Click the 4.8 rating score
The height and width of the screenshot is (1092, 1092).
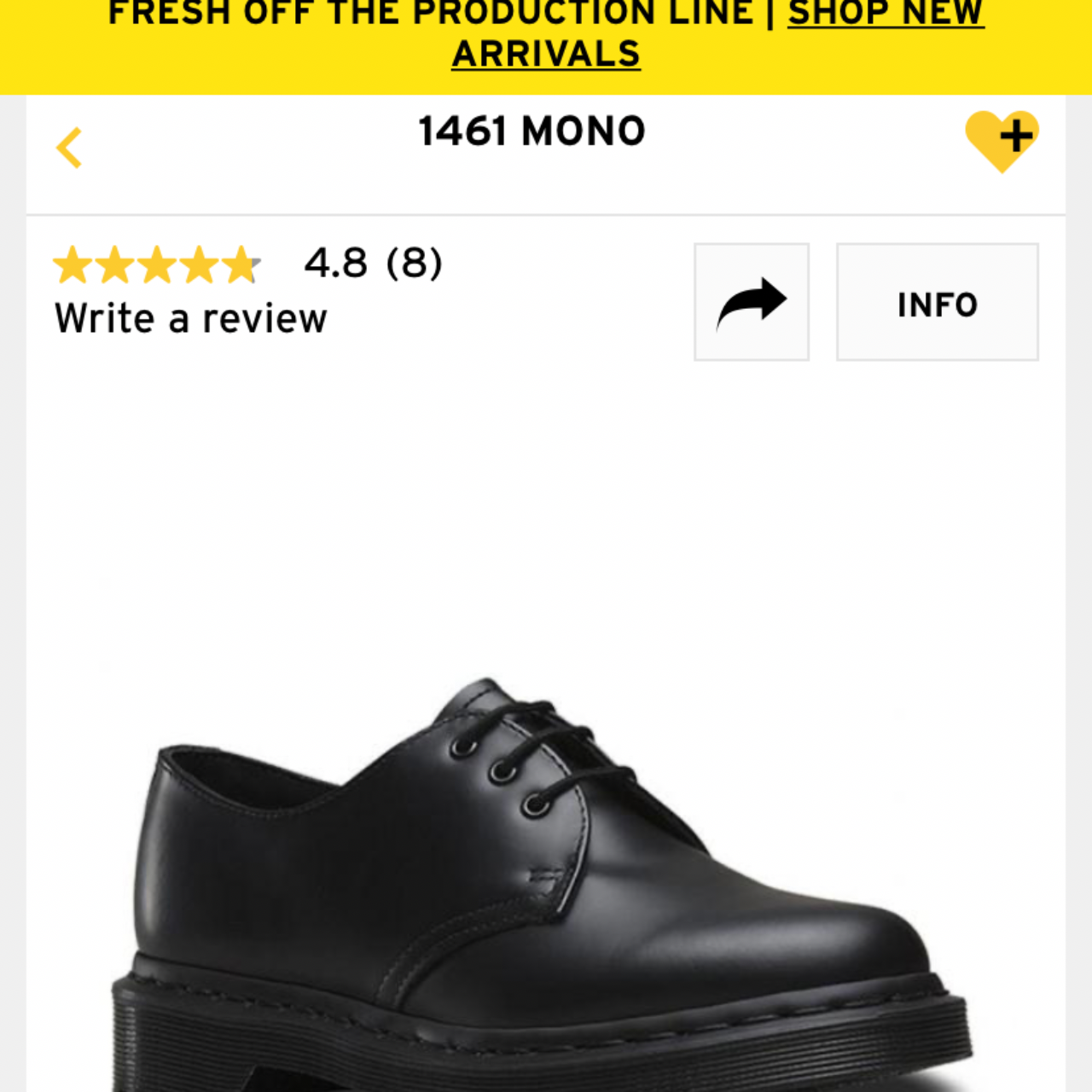click(335, 263)
